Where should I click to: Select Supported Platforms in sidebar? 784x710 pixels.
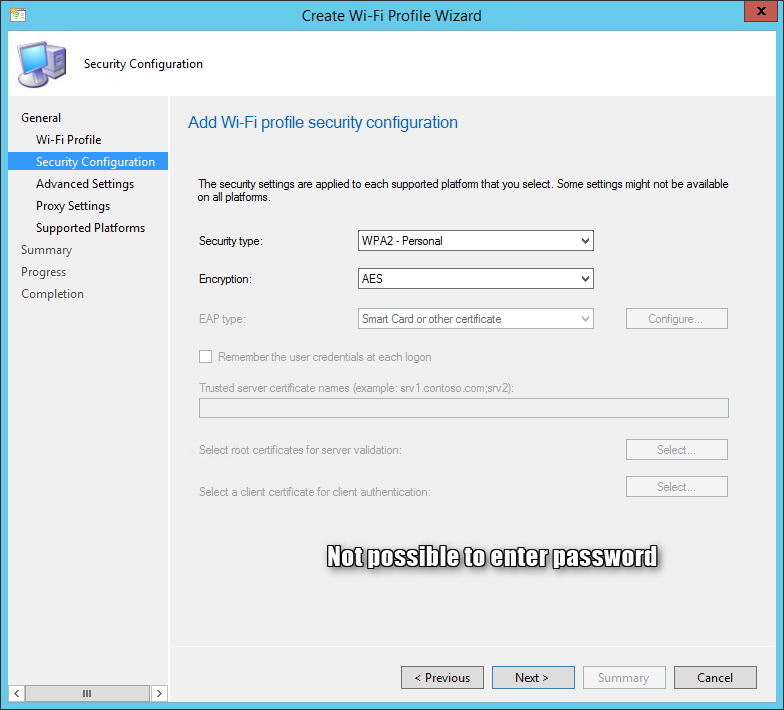coord(90,228)
